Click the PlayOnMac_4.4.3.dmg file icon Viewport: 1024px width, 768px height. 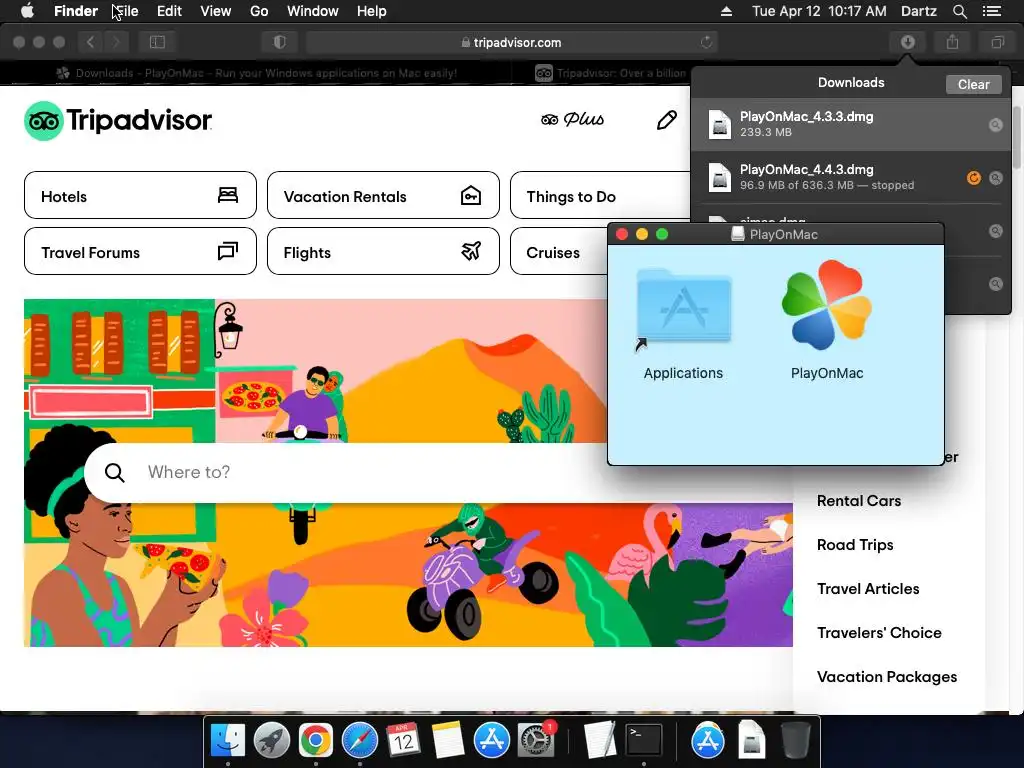tap(720, 177)
